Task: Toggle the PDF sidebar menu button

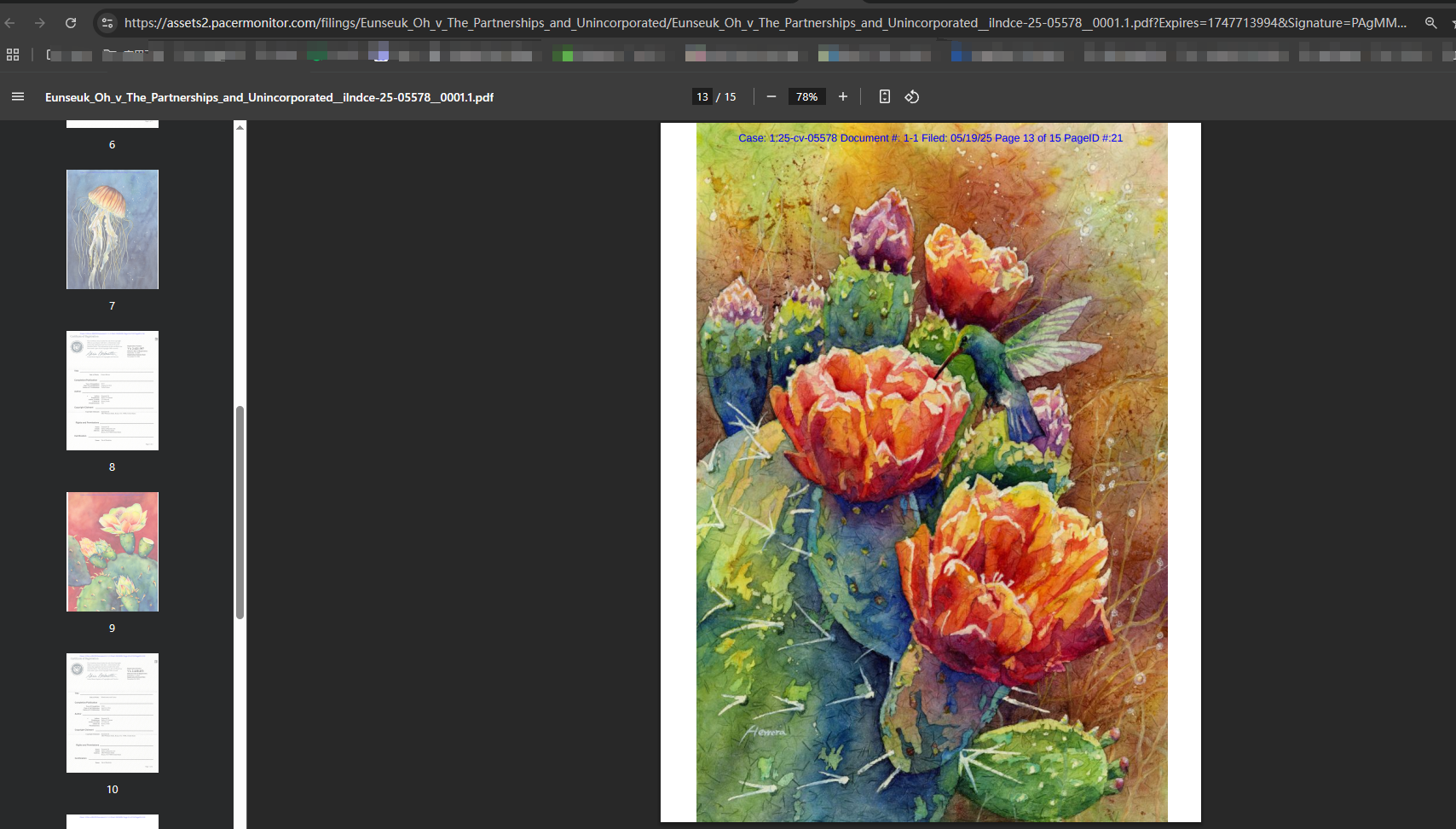Action: click(x=18, y=97)
